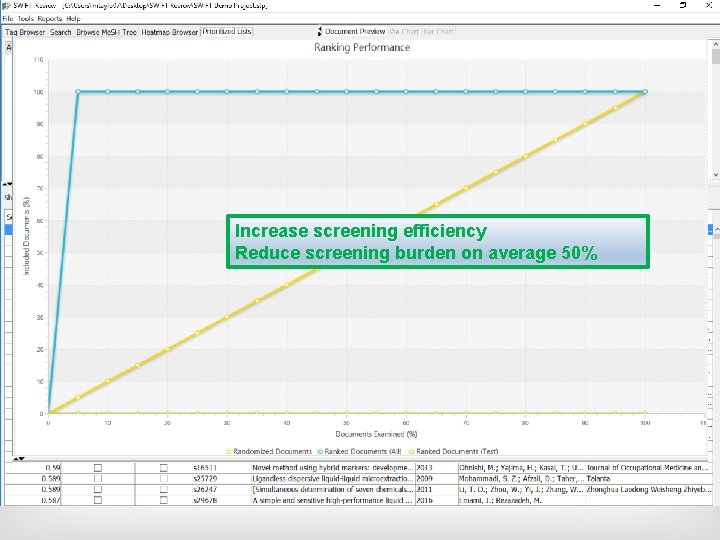720x540 pixels.
Task: Click the Documents Examined (%) axis label
Action: pyautogui.click(x=376, y=434)
